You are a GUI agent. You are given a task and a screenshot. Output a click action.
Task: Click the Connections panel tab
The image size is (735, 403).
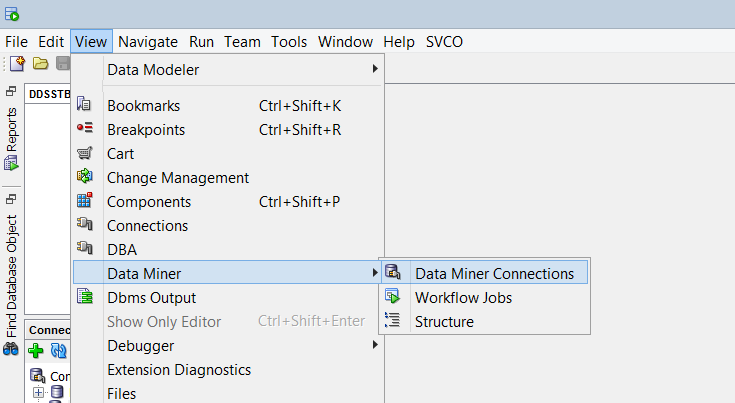49,330
